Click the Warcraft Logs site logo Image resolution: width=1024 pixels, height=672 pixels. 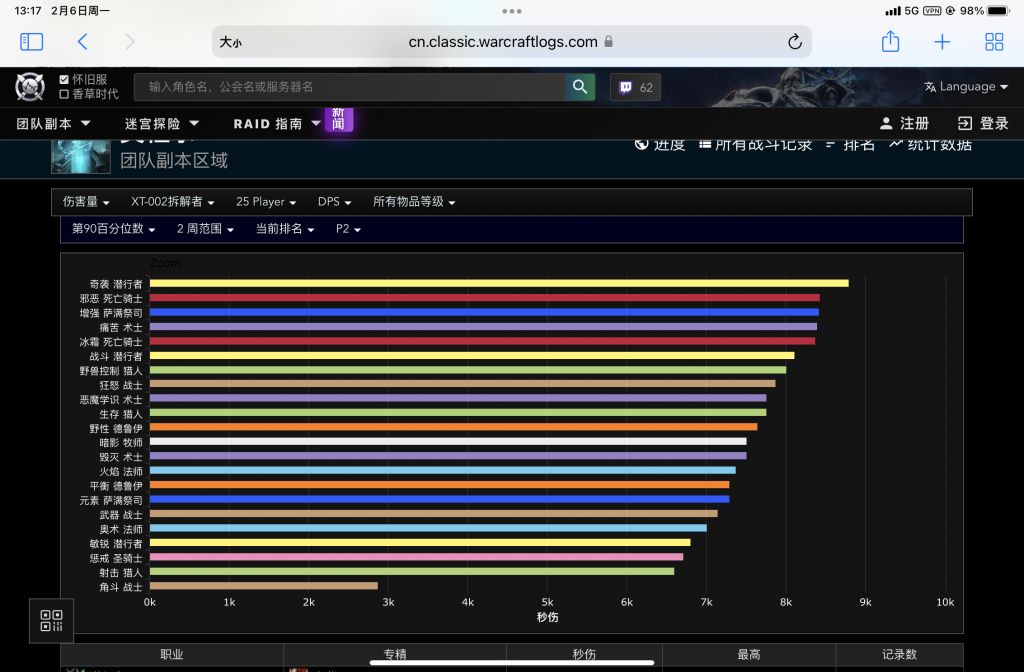(x=29, y=87)
